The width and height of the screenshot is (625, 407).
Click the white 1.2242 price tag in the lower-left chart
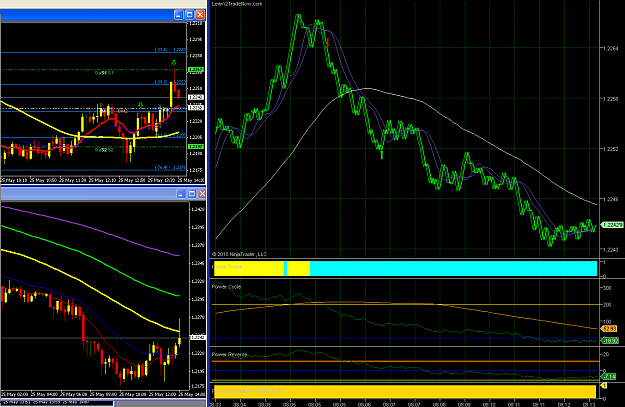(x=198, y=337)
